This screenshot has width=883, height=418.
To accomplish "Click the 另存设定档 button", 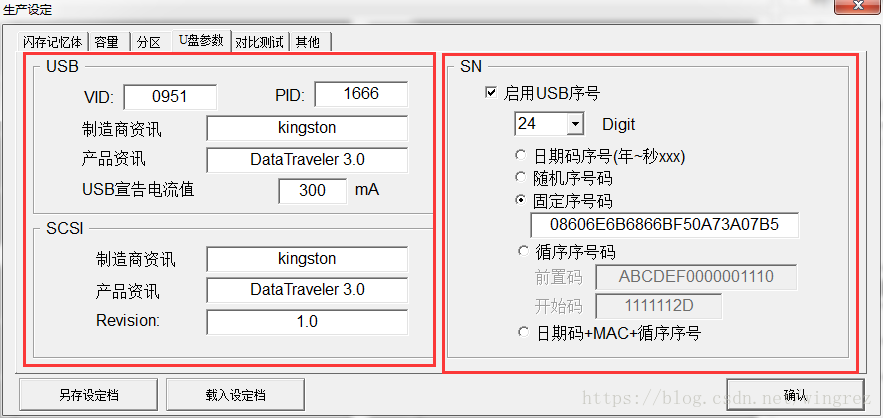I will [x=88, y=395].
